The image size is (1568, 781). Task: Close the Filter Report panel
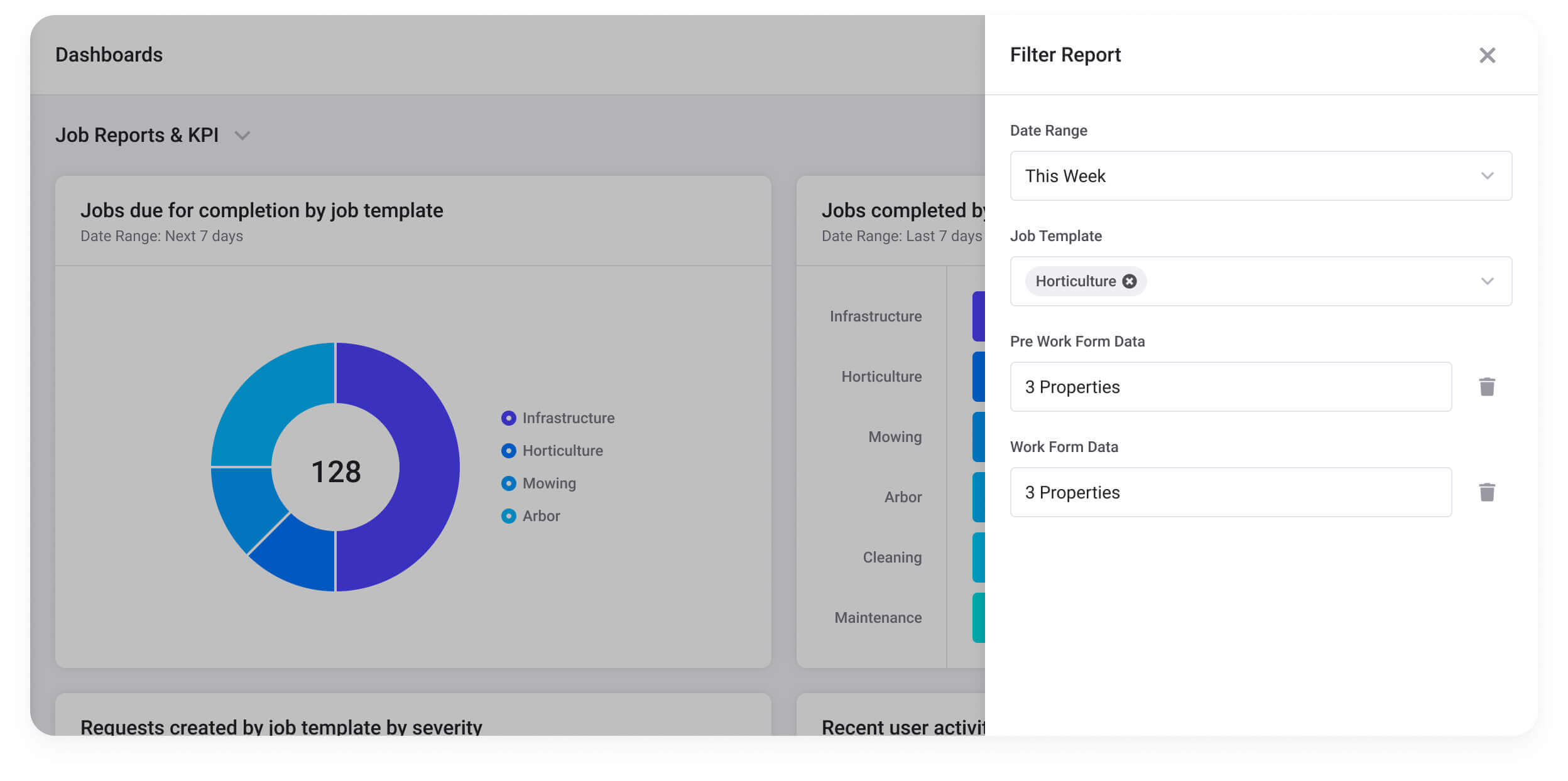[1487, 55]
